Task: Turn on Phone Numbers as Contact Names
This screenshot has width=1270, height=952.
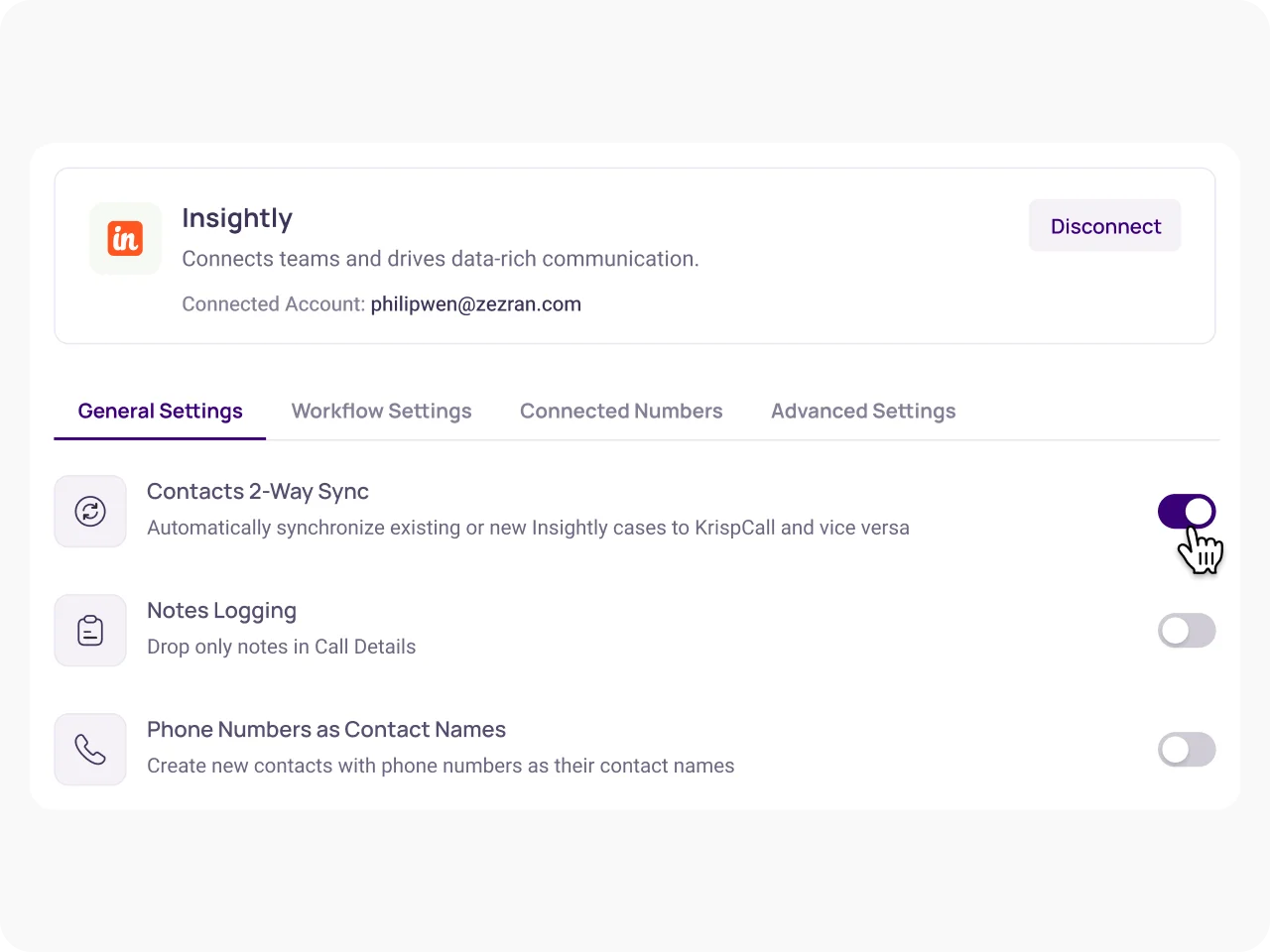Action: (x=1187, y=750)
